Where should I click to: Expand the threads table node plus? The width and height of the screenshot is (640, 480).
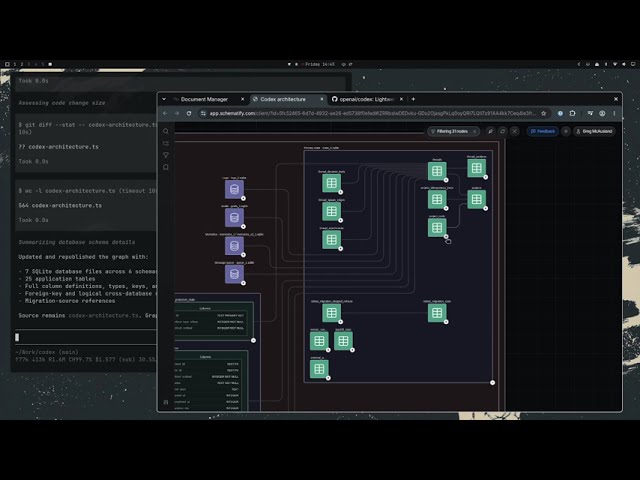[446, 180]
